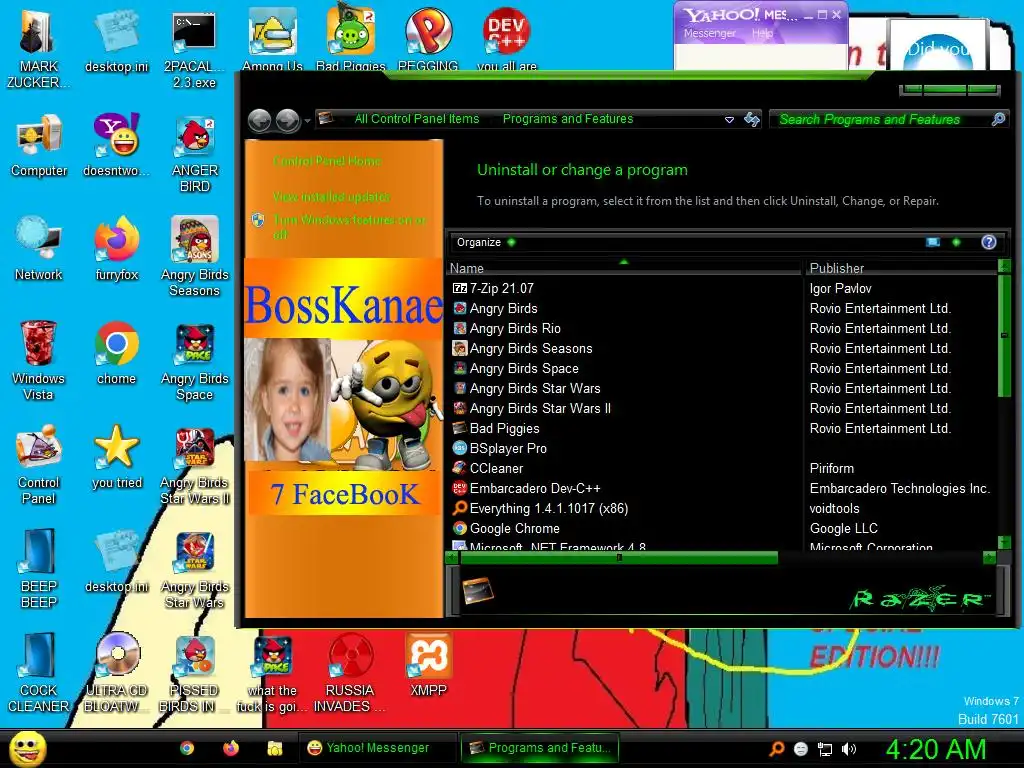Open the BEEP BEEP desktop icon

(39, 568)
